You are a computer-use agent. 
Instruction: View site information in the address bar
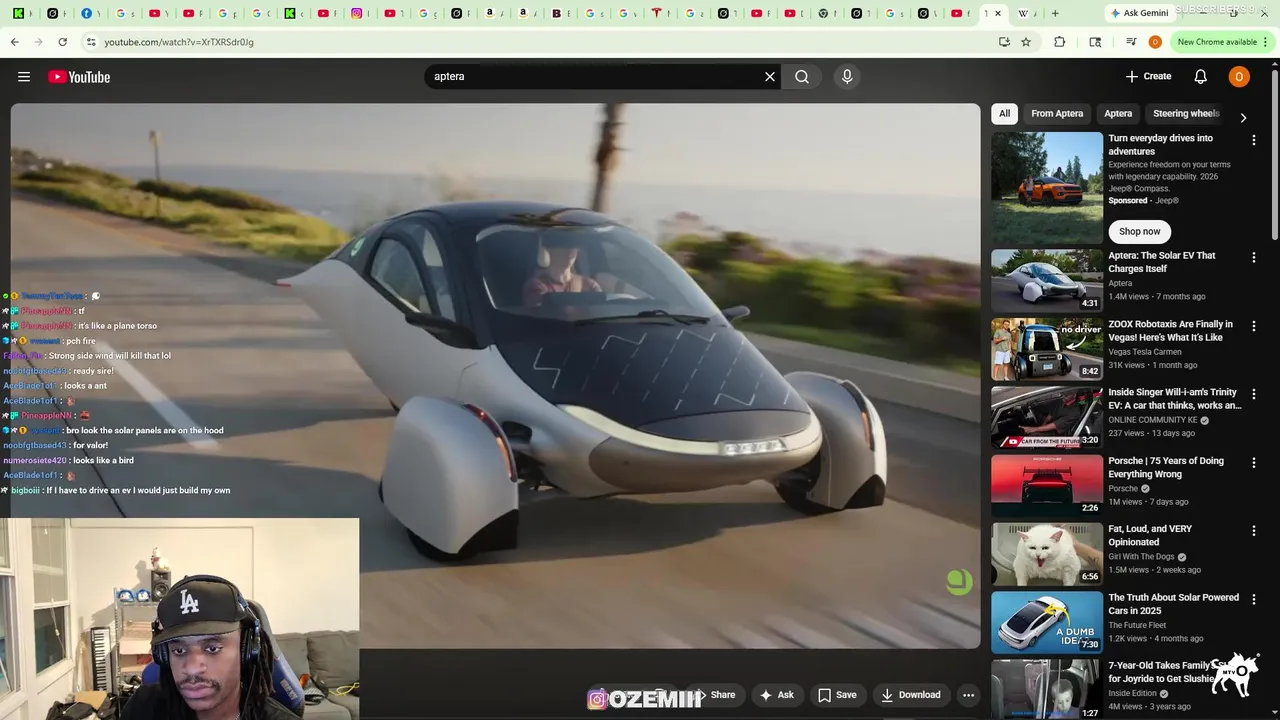pyautogui.click(x=91, y=42)
